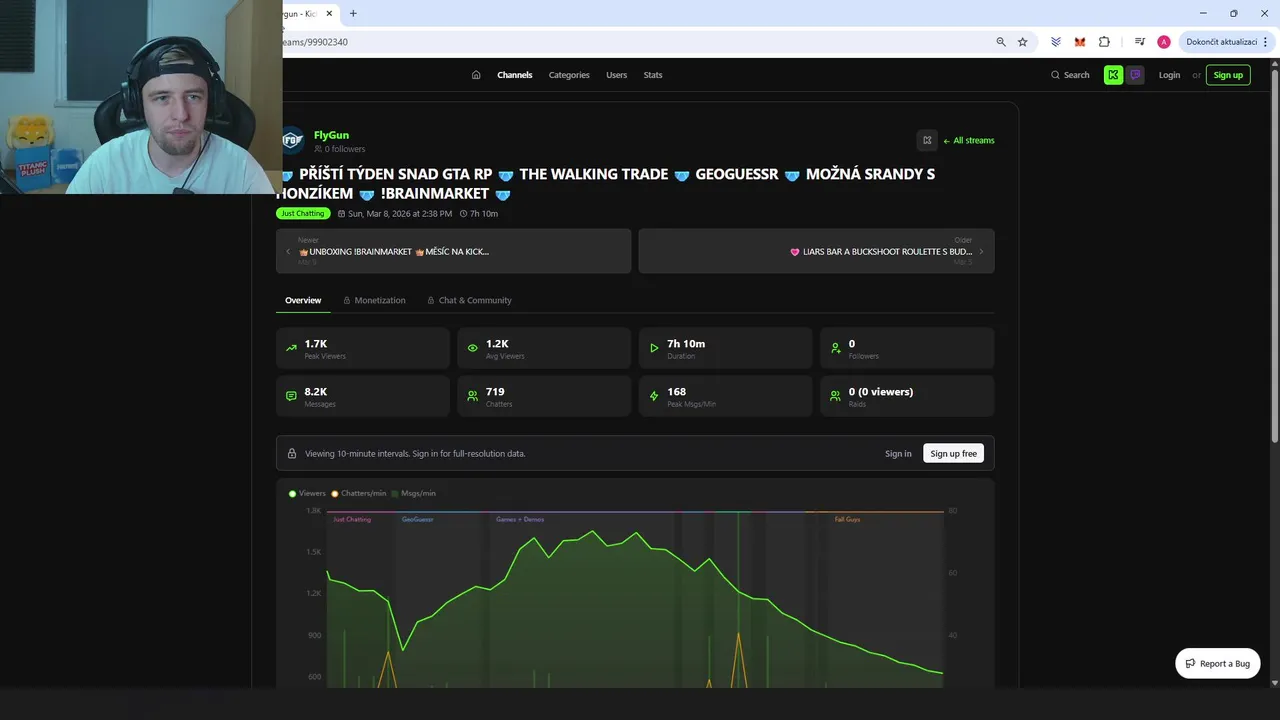Click the Games + Demos segment label
The width and height of the screenshot is (1280, 720).
pyautogui.click(x=520, y=519)
